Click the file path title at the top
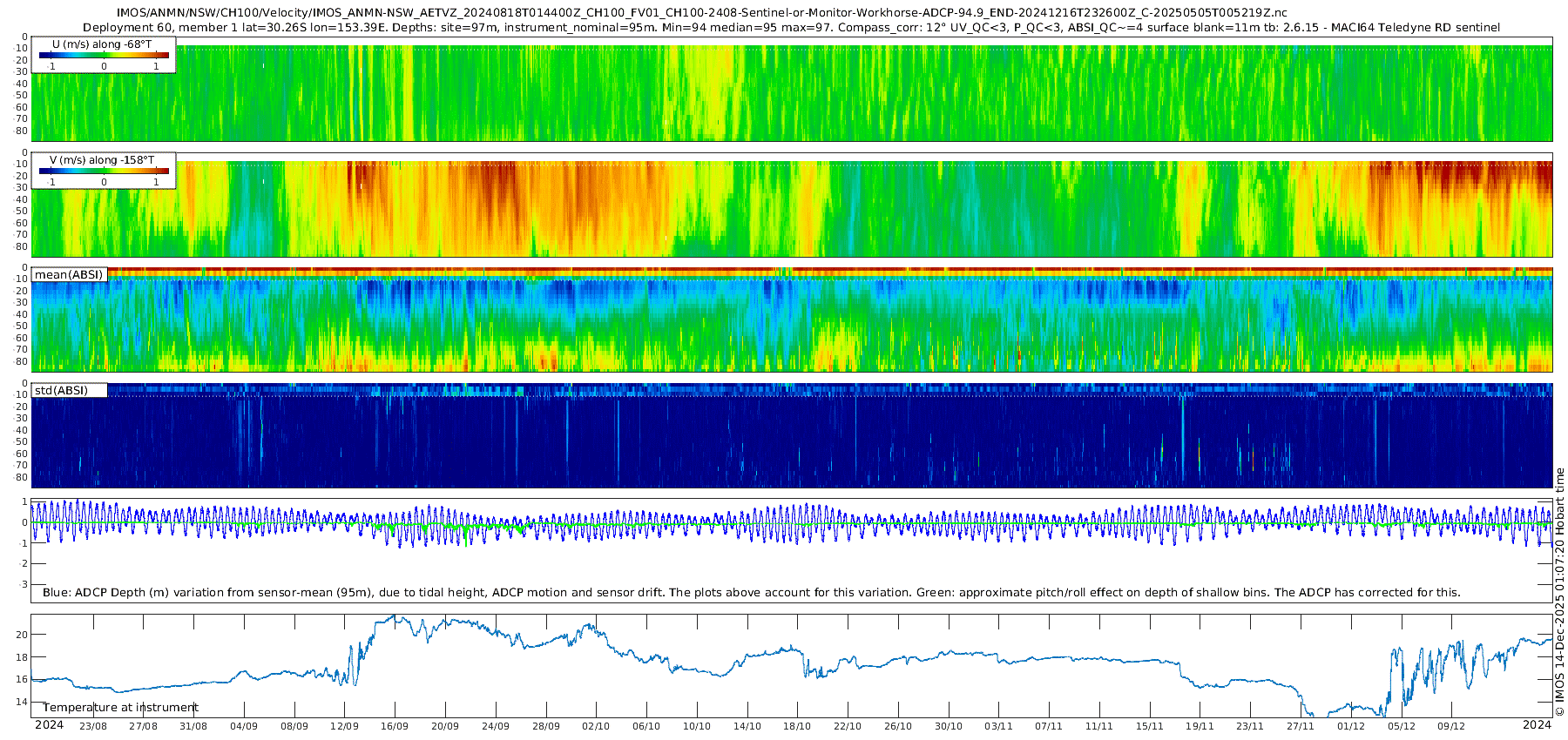This screenshot has height=740, width=1568. [x=701, y=13]
